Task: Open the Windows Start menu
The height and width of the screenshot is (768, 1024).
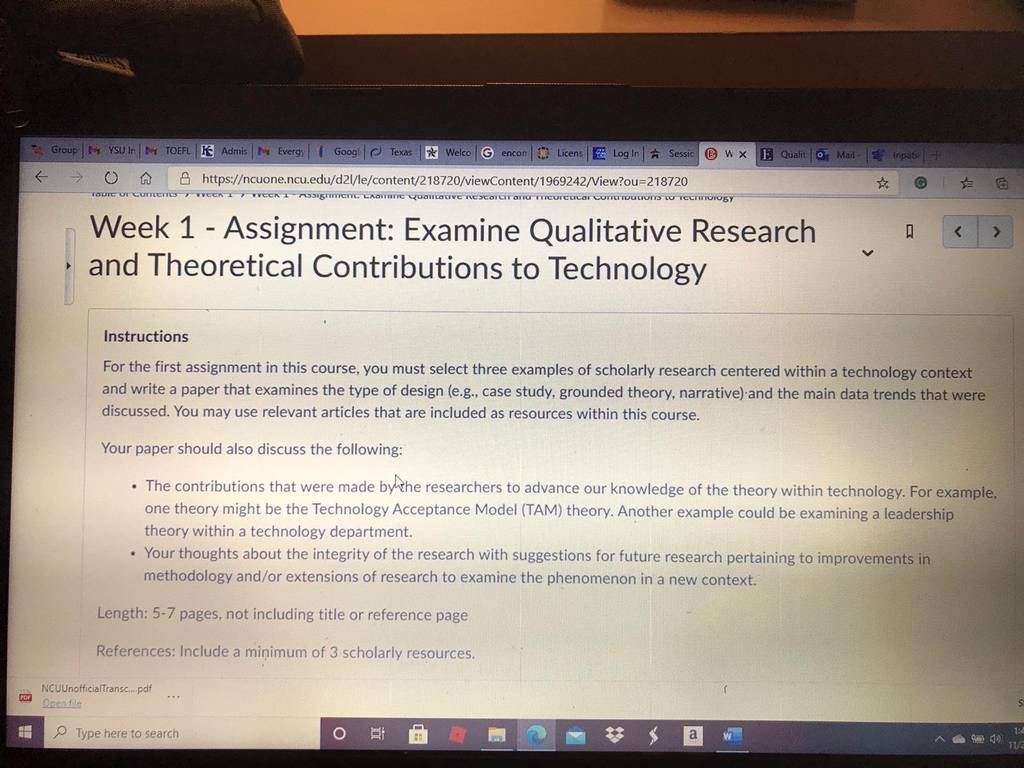Action: (25, 732)
